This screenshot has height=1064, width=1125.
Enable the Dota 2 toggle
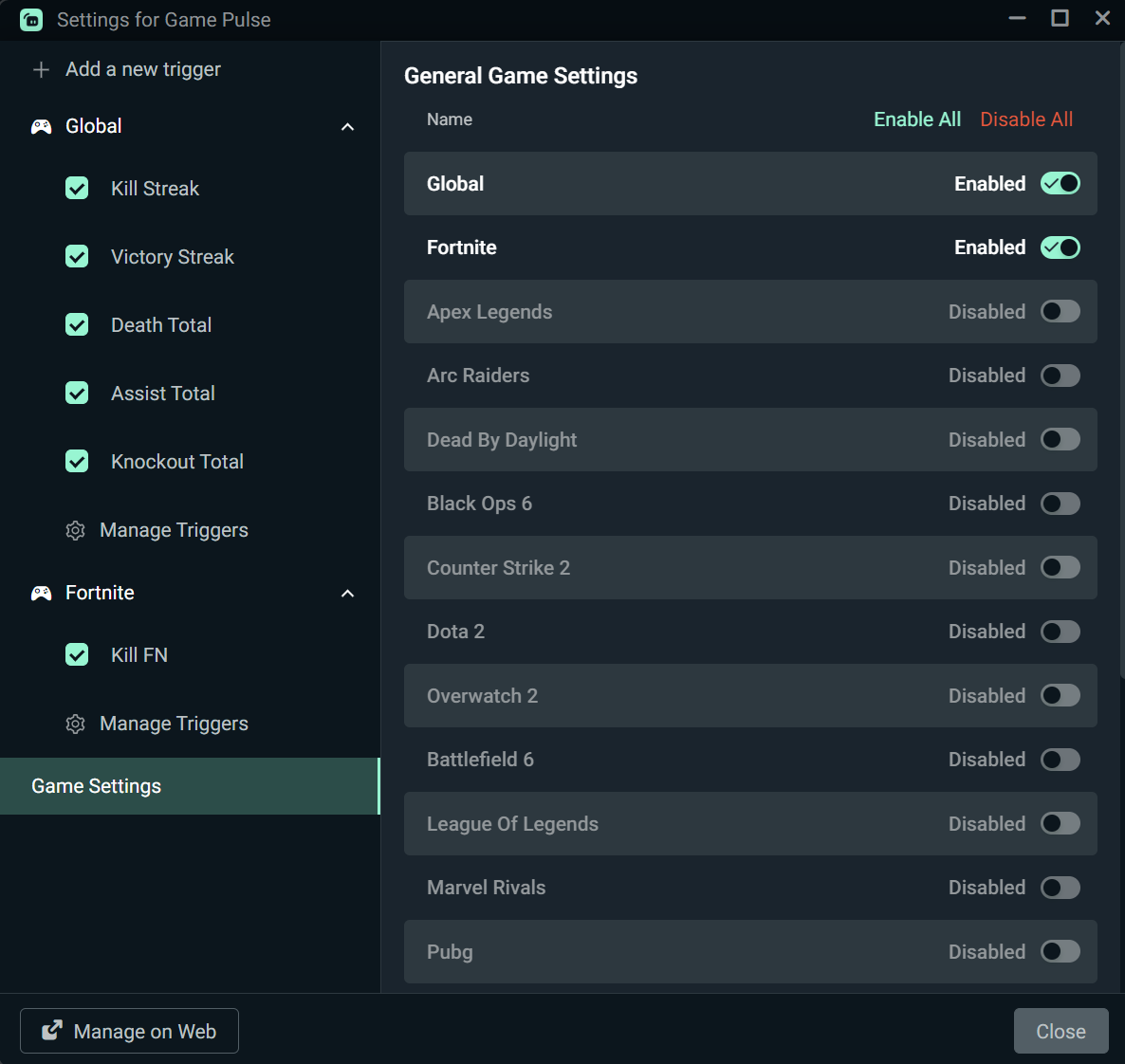[x=1060, y=631]
